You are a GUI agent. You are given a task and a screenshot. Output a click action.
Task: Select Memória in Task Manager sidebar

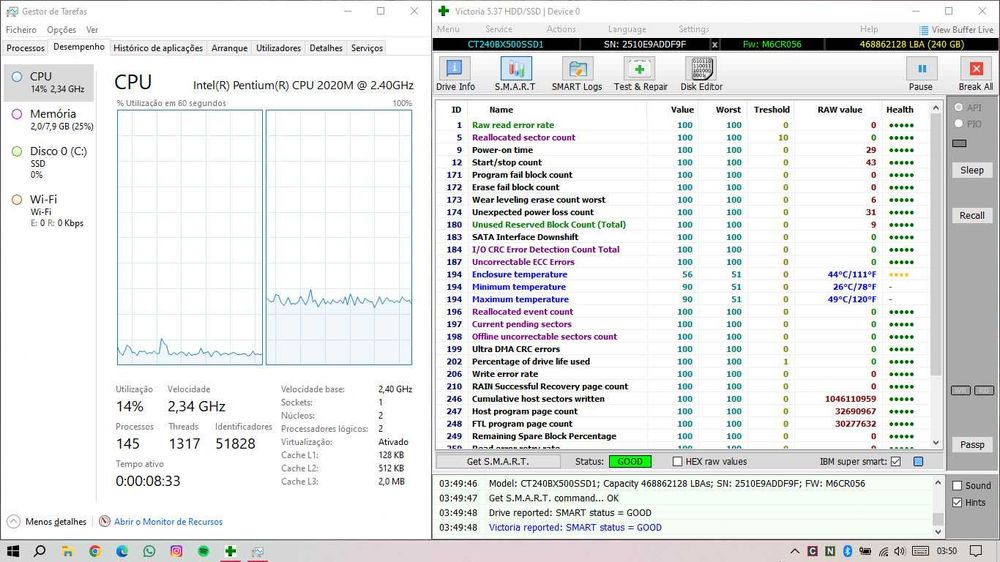click(x=48, y=119)
